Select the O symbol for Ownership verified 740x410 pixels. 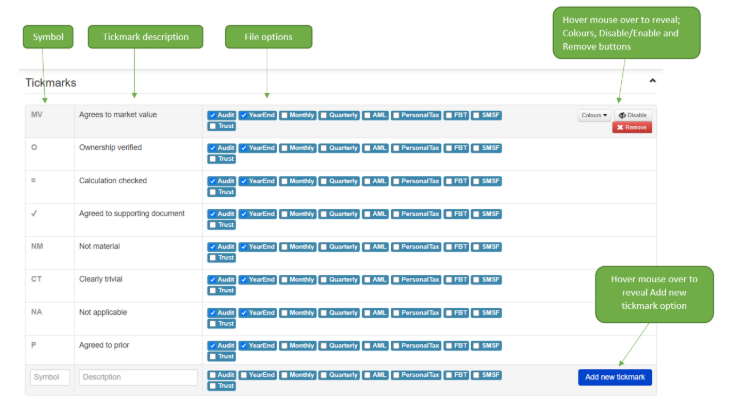(x=36, y=148)
